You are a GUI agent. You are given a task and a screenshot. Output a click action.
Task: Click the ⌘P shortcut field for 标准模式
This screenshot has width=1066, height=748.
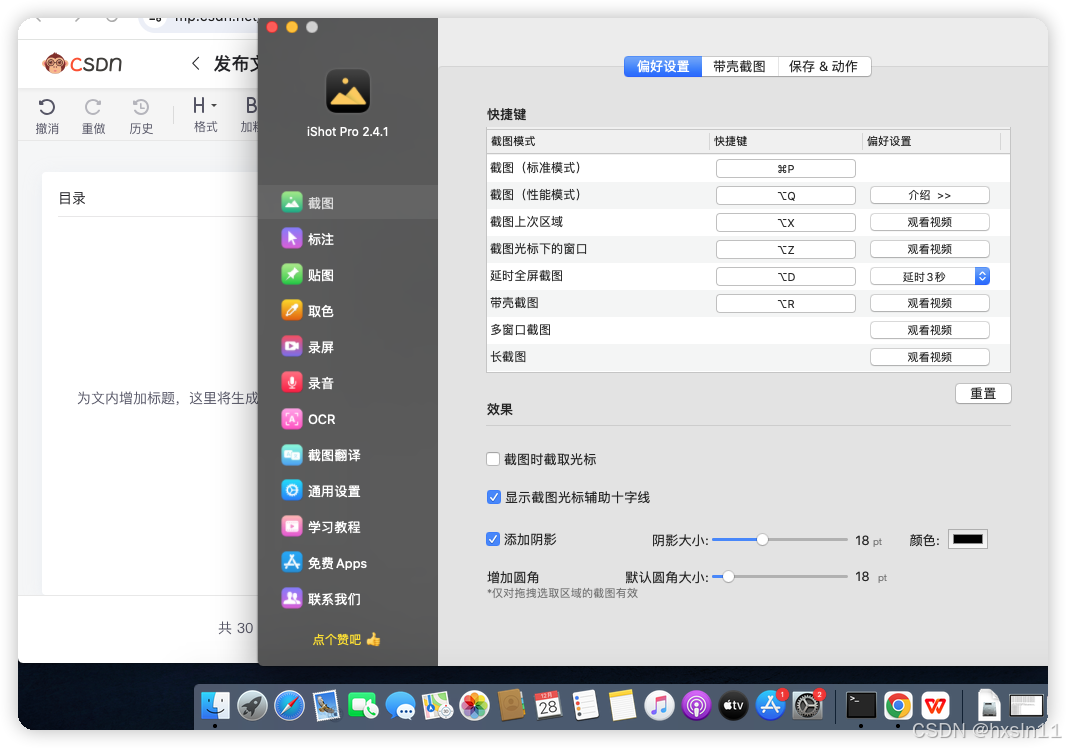785,169
